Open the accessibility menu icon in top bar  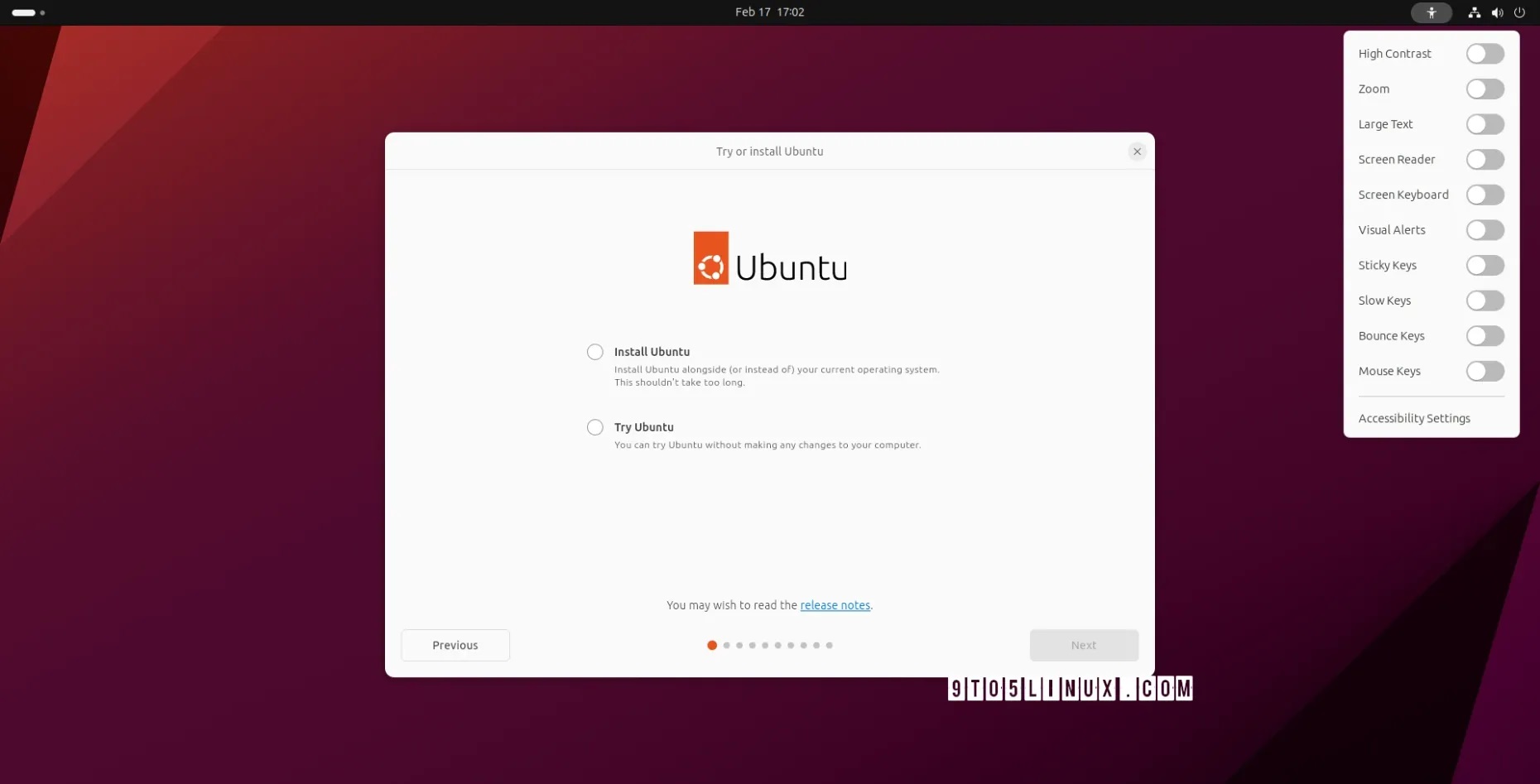[x=1431, y=12]
